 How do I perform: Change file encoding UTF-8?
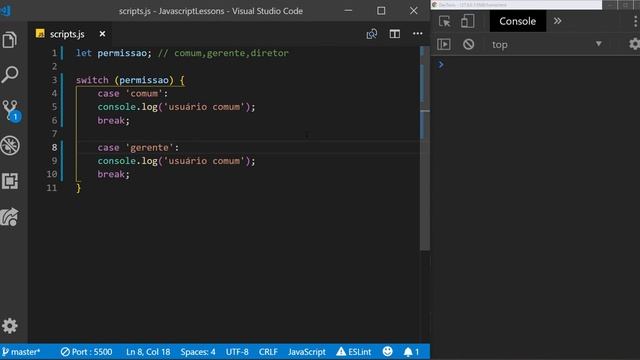(237, 352)
